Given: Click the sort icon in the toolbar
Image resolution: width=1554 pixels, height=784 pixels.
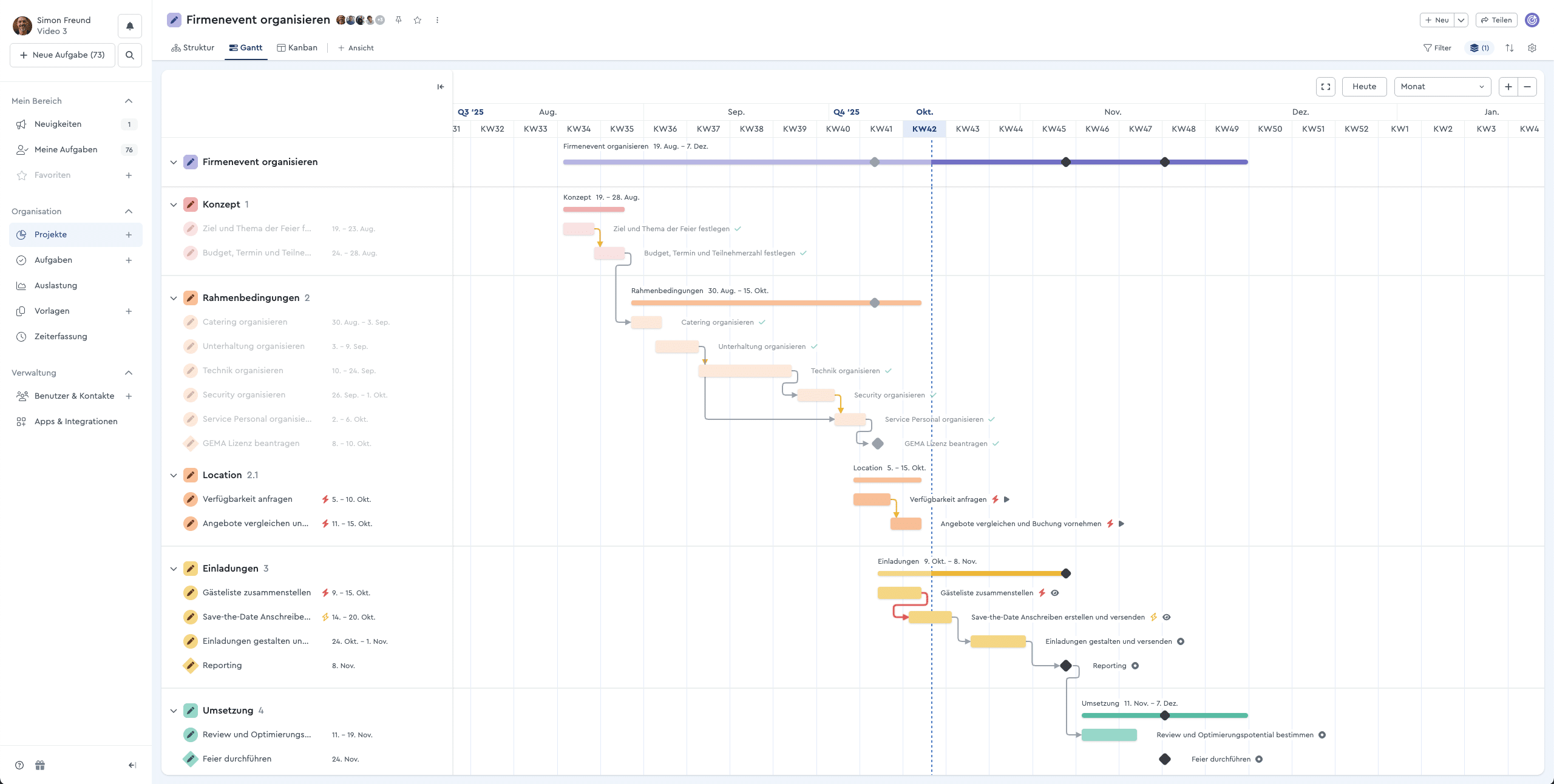Looking at the screenshot, I should click(x=1509, y=48).
